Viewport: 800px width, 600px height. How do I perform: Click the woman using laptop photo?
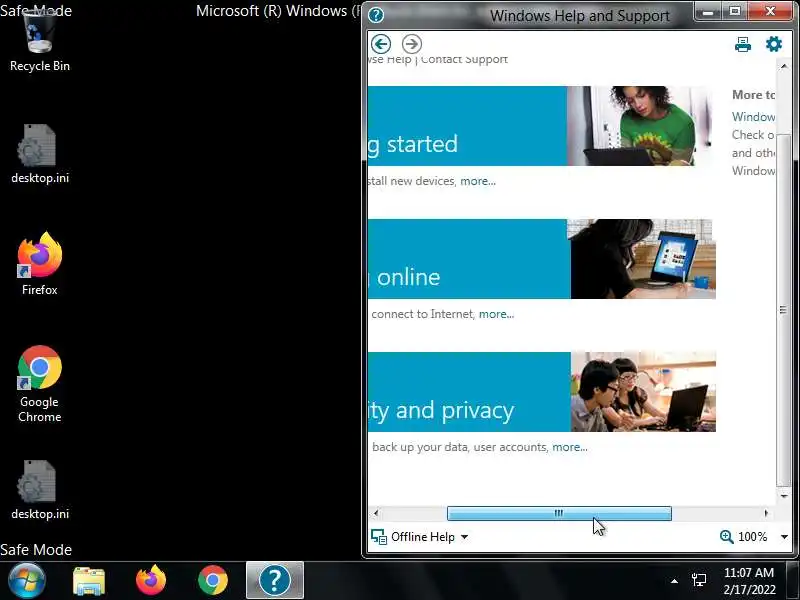click(643, 259)
